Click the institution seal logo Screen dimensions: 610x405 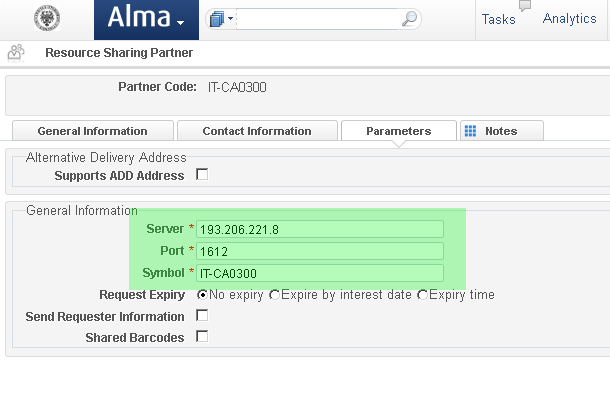click(47, 18)
